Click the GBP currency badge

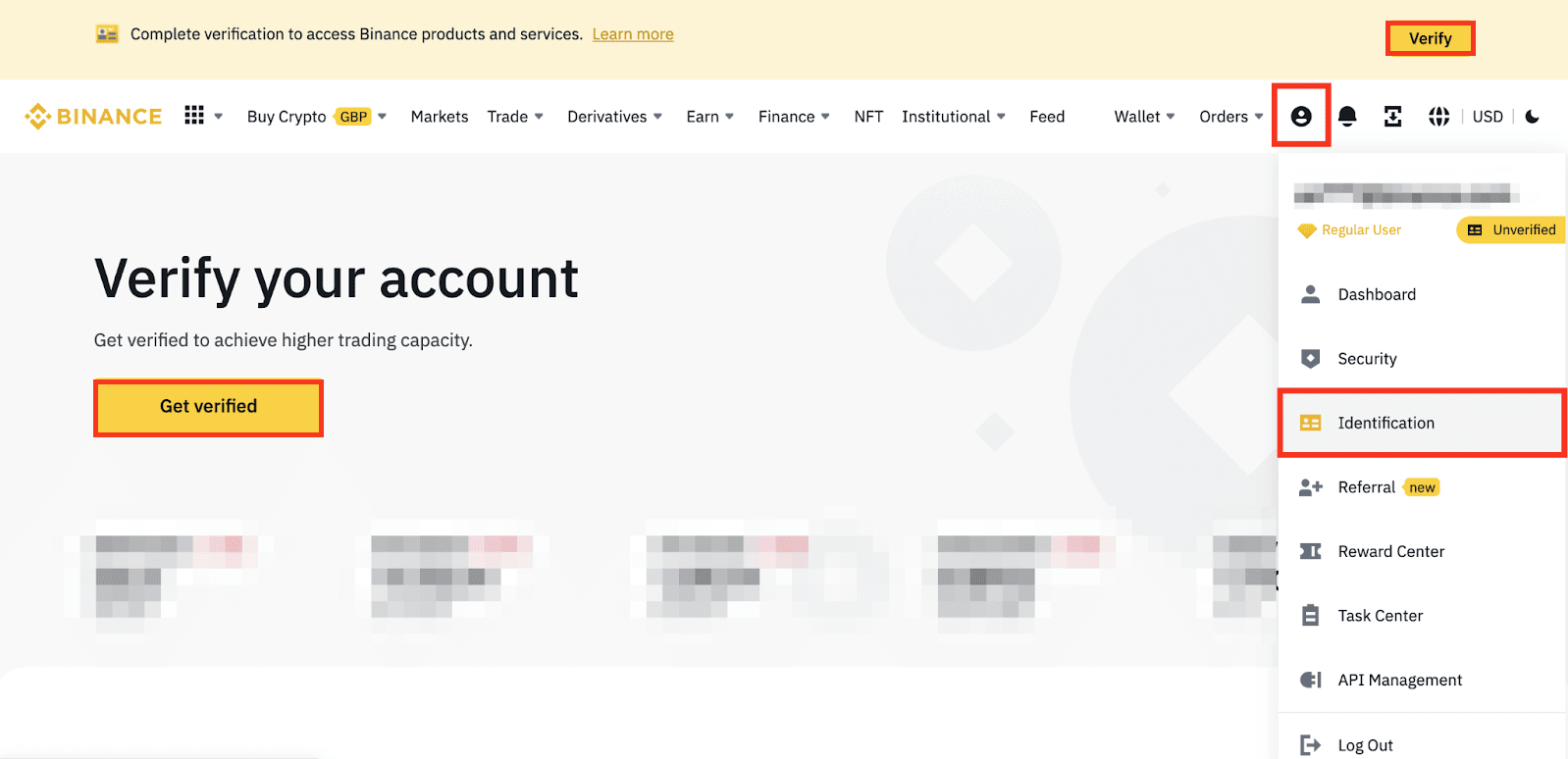coord(353,117)
